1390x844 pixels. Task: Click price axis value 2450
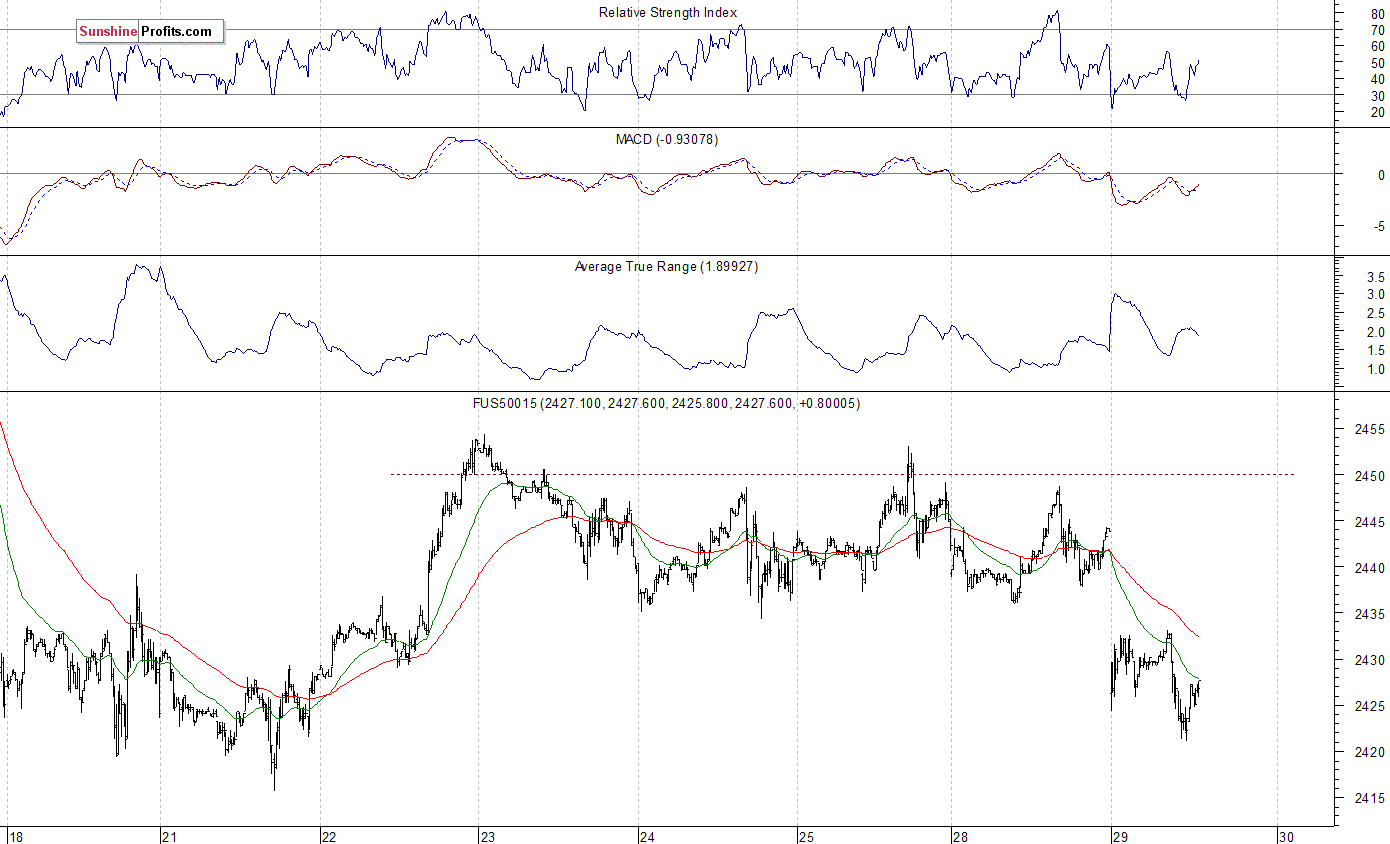pyautogui.click(x=1371, y=476)
